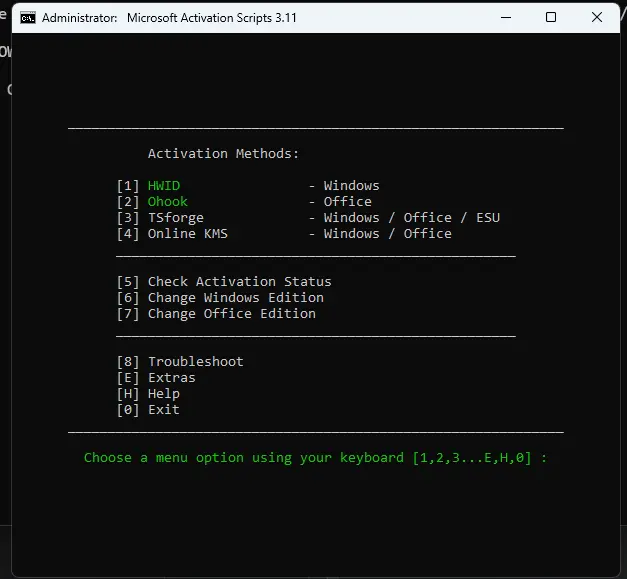Click the [E] bracket label
Viewport: 627px width, 579px height.
pyautogui.click(x=128, y=377)
